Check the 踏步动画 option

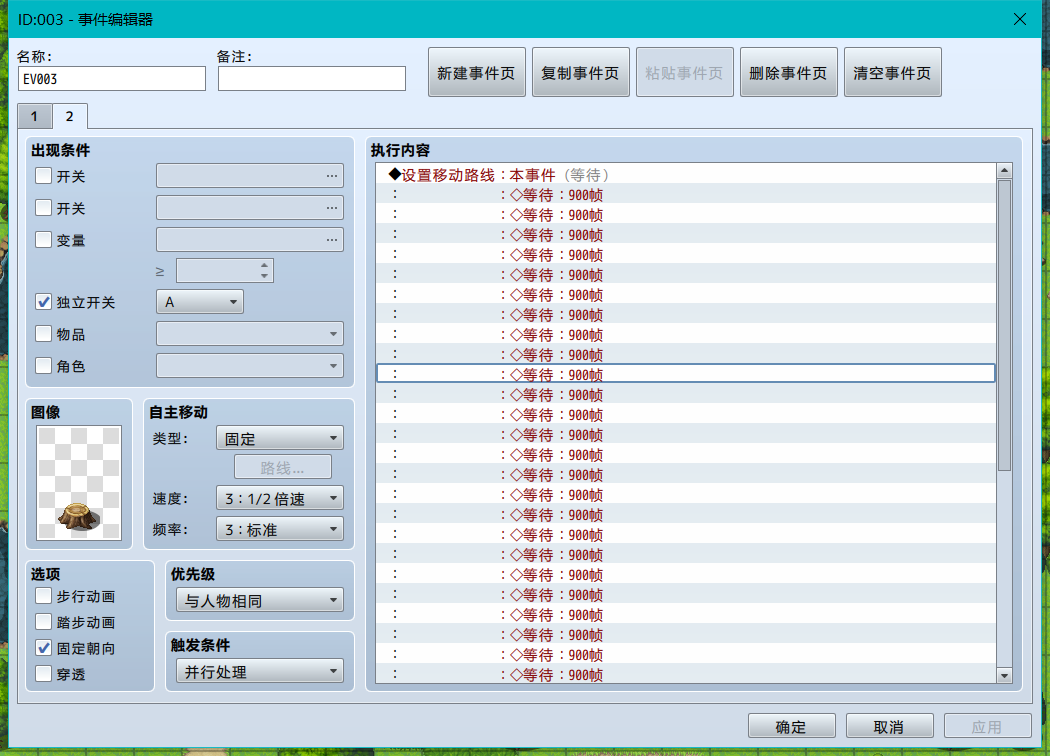pos(44,622)
